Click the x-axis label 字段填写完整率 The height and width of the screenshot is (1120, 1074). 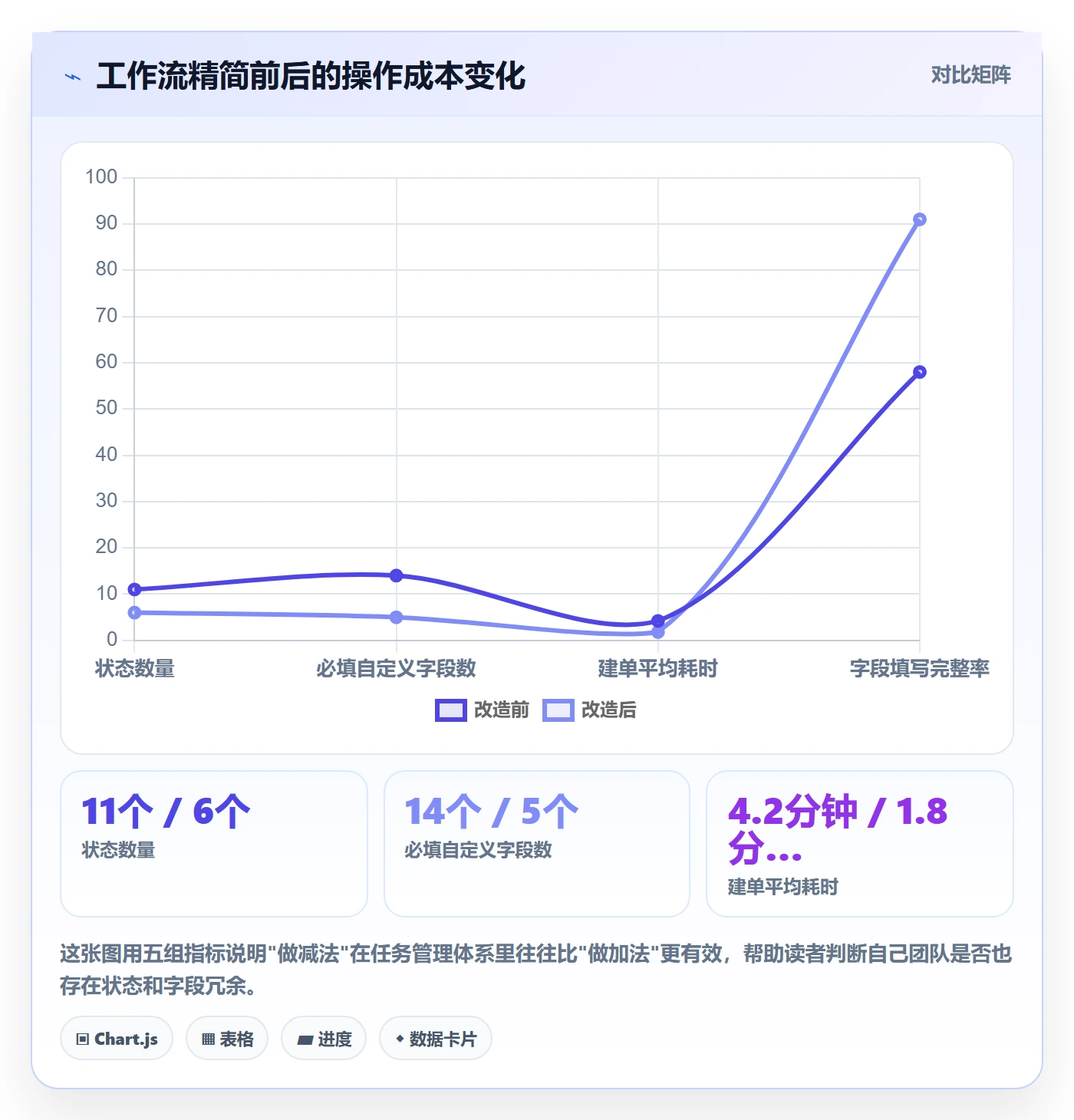[919, 668]
